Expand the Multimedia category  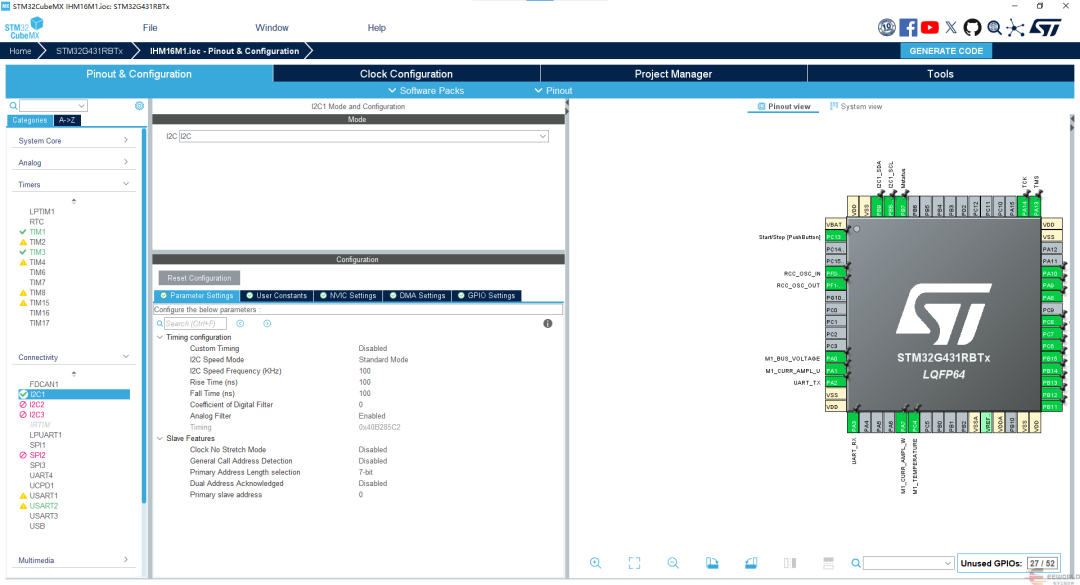click(x=72, y=560)
